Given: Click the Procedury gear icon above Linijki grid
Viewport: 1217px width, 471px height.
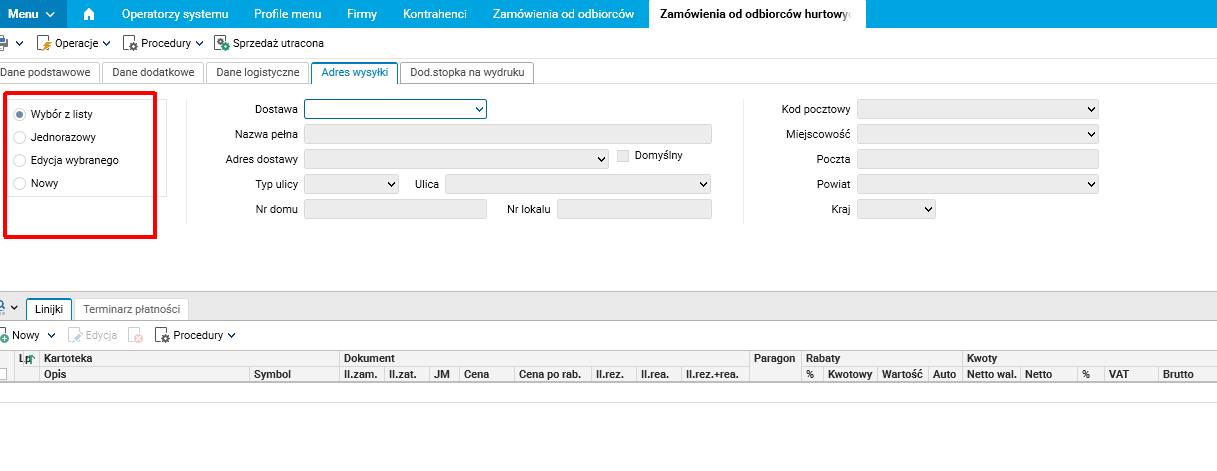Looking at the screenshot, I should 162,336.
